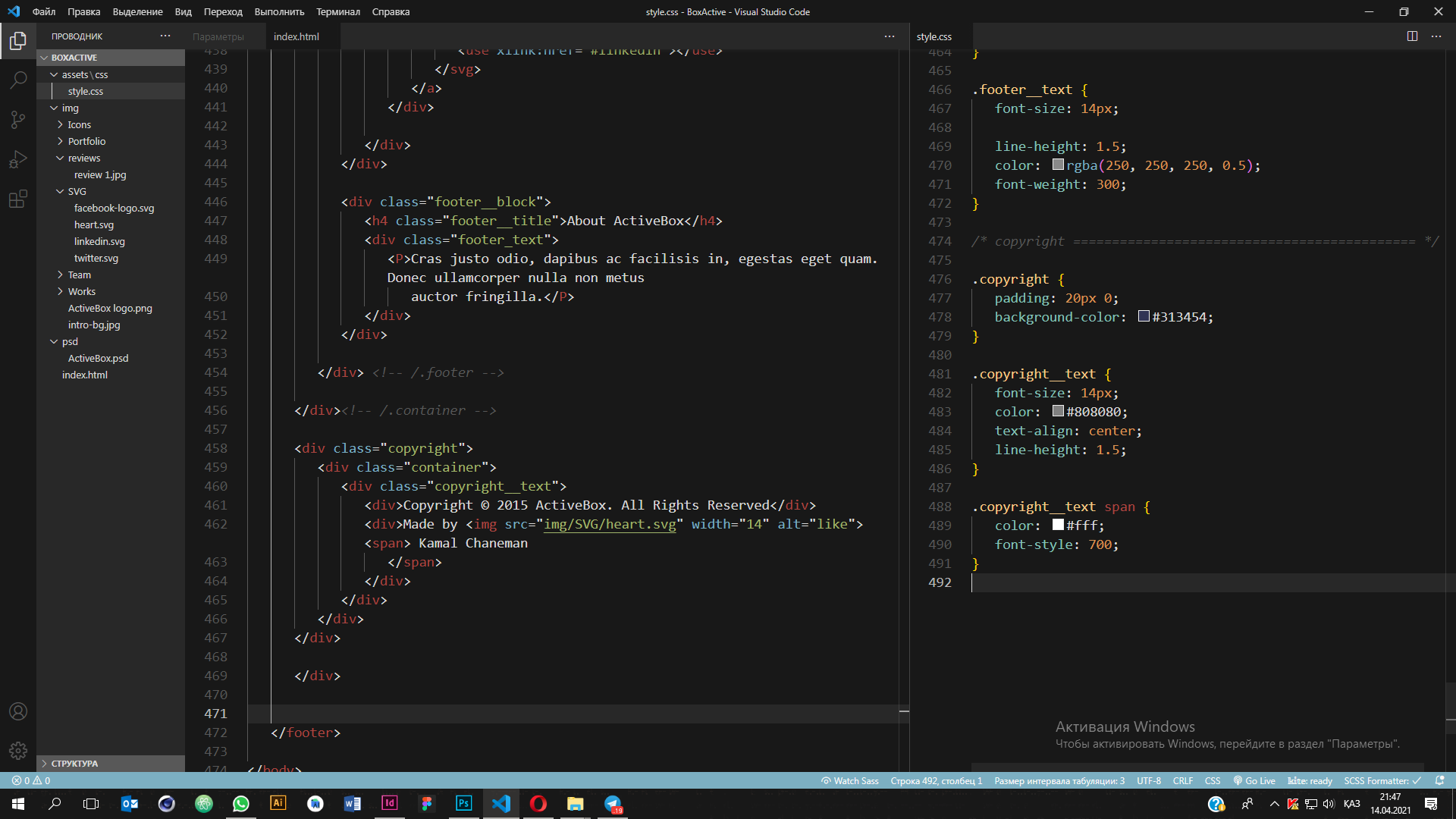Click the #313454 background-color swatch
The height and width of the screenshot is (819, 1456).
coord(1144,316)
